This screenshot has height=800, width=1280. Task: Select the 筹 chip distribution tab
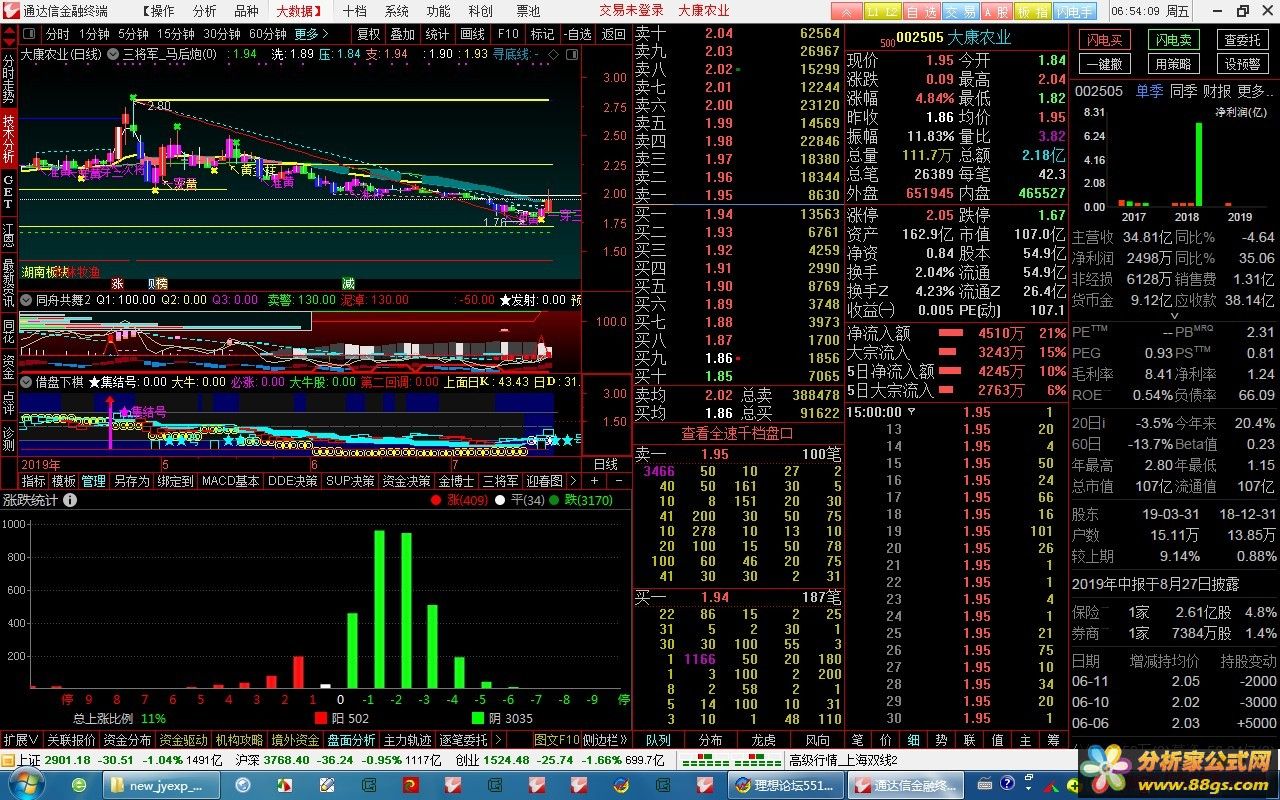1053,740
